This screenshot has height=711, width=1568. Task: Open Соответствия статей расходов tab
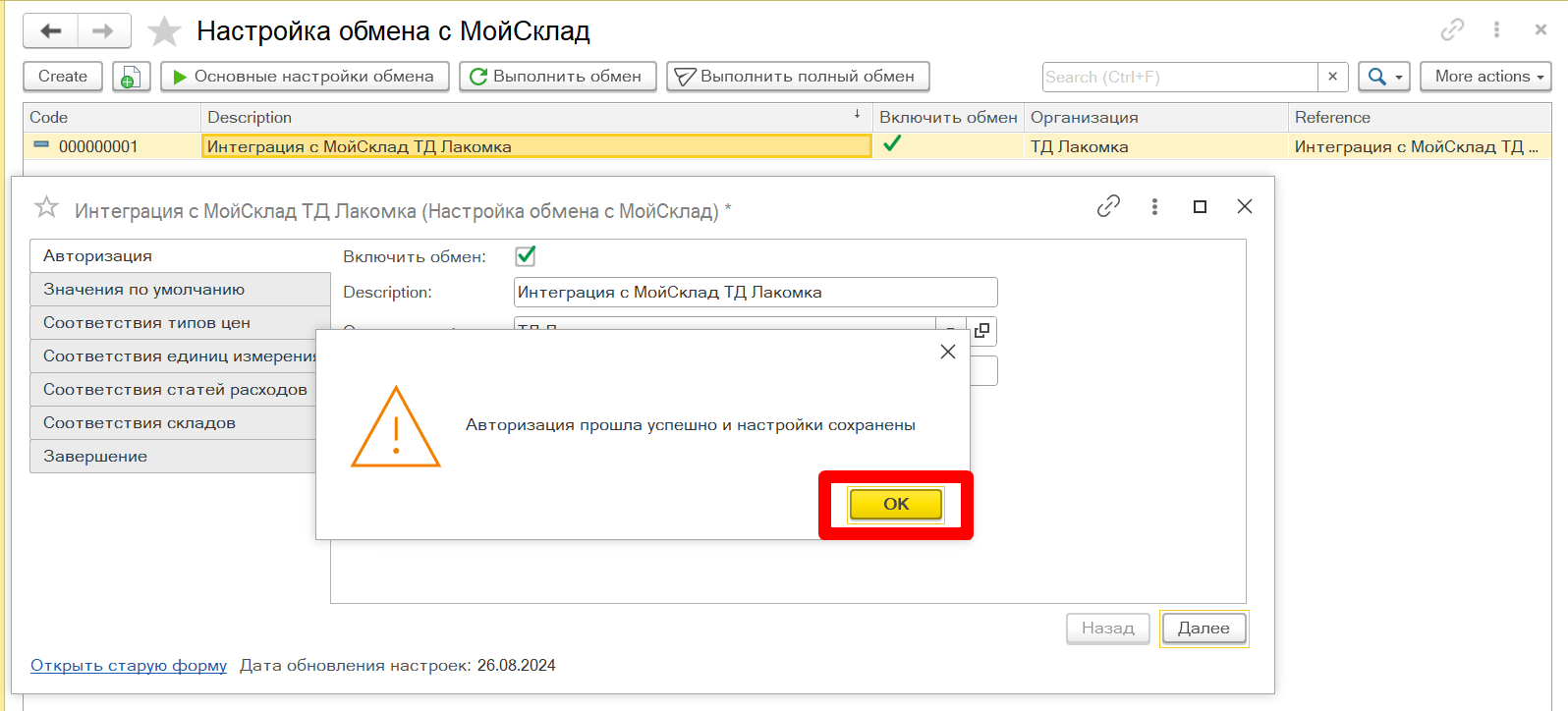tap(173, 390)
